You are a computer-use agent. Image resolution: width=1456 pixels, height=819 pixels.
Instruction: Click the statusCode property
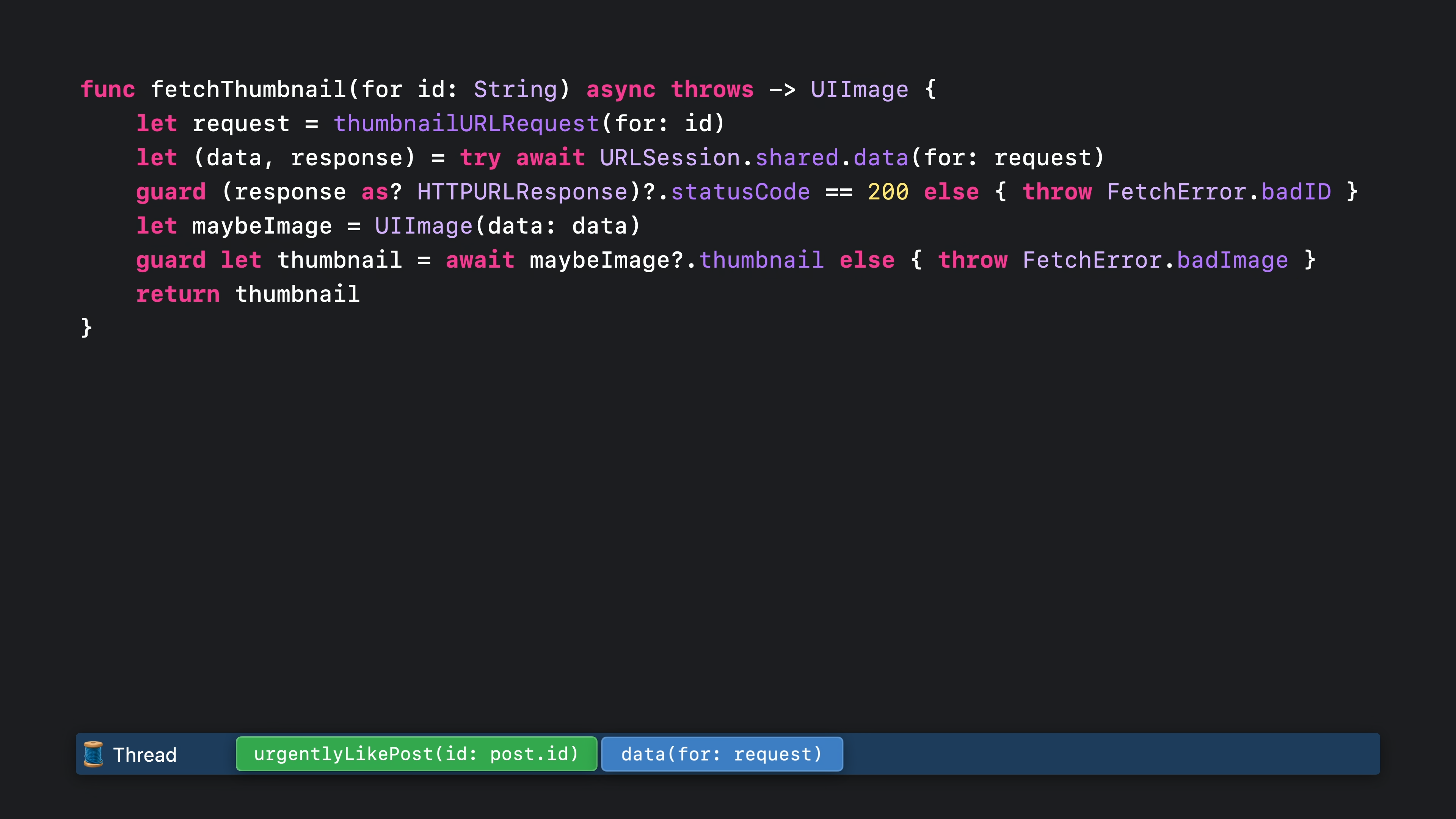741,192
